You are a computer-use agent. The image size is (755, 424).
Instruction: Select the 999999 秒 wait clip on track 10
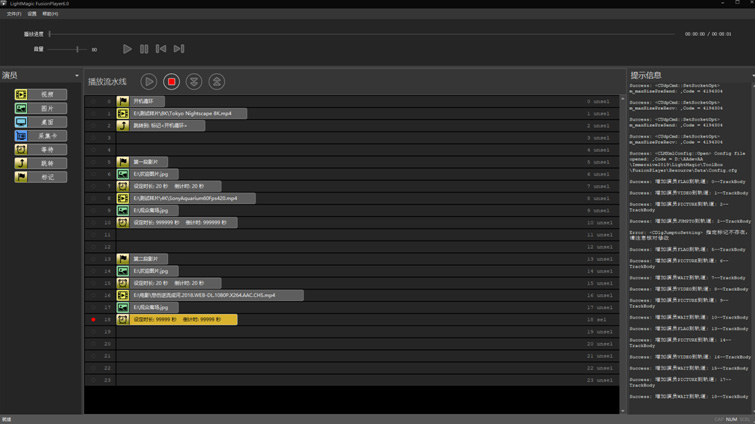(177, 223)
